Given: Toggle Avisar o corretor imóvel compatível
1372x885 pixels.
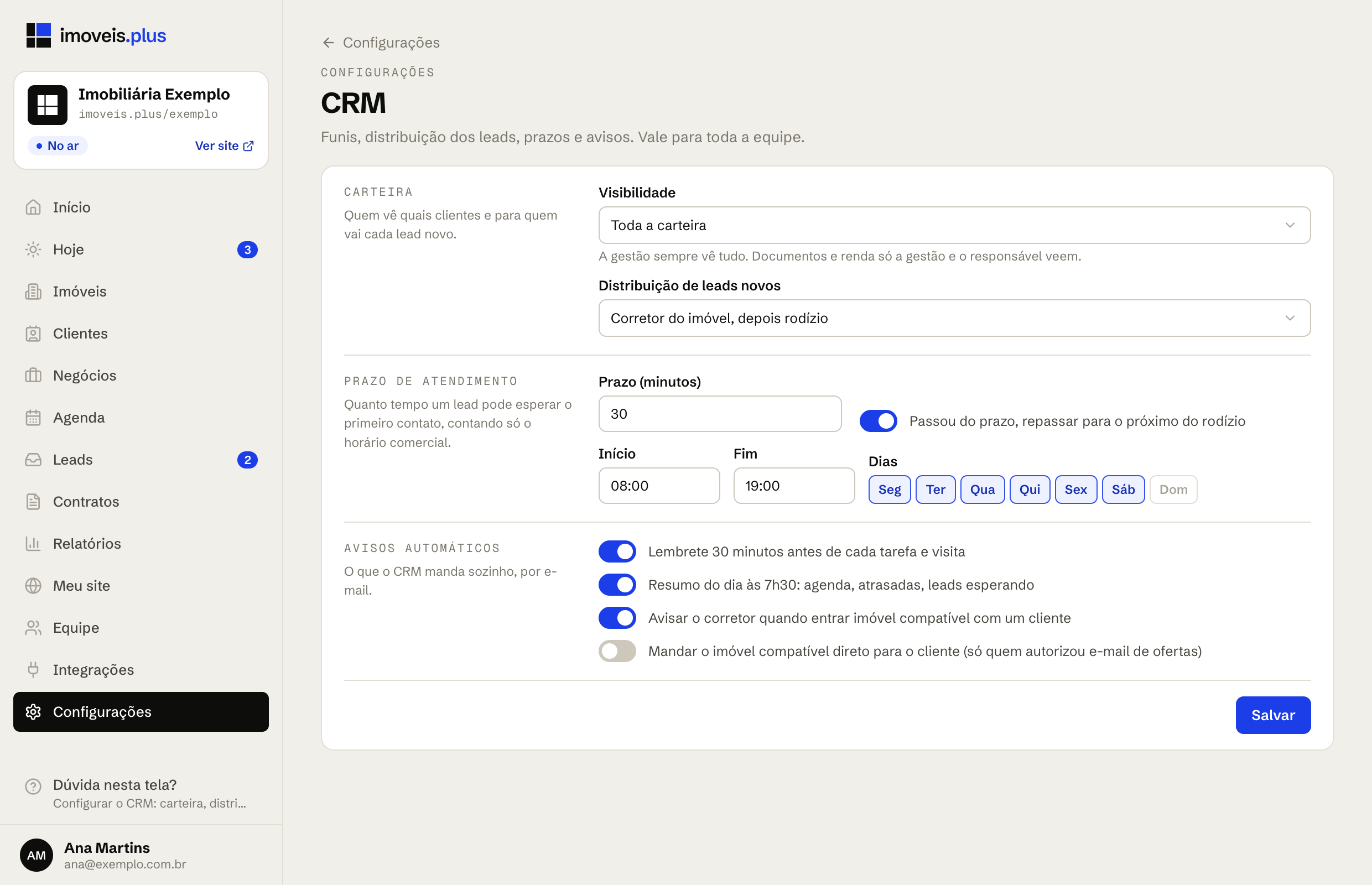Looking at the screenshot, I should click(617, 618).
